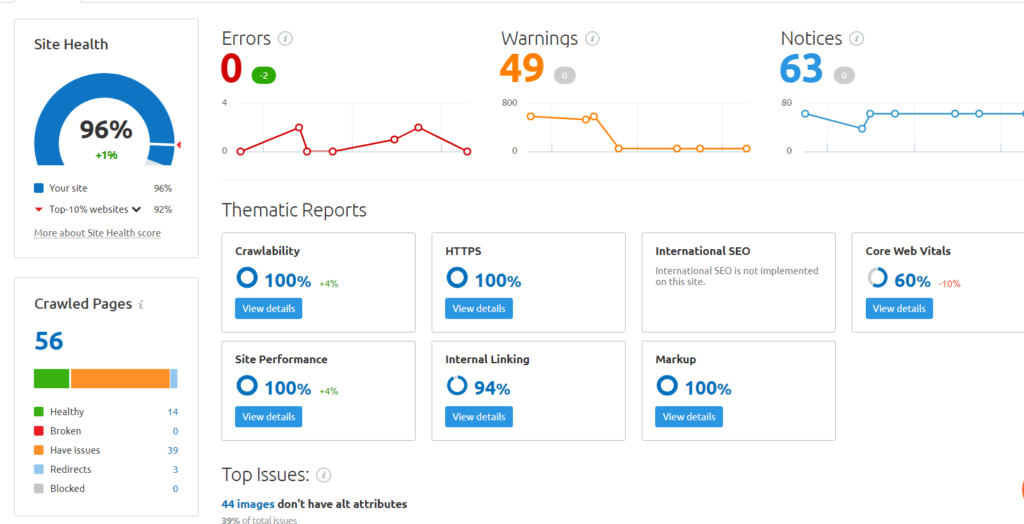Click the large 0 Errors count
Screen dimensions: 1024x524
(232, 69)
